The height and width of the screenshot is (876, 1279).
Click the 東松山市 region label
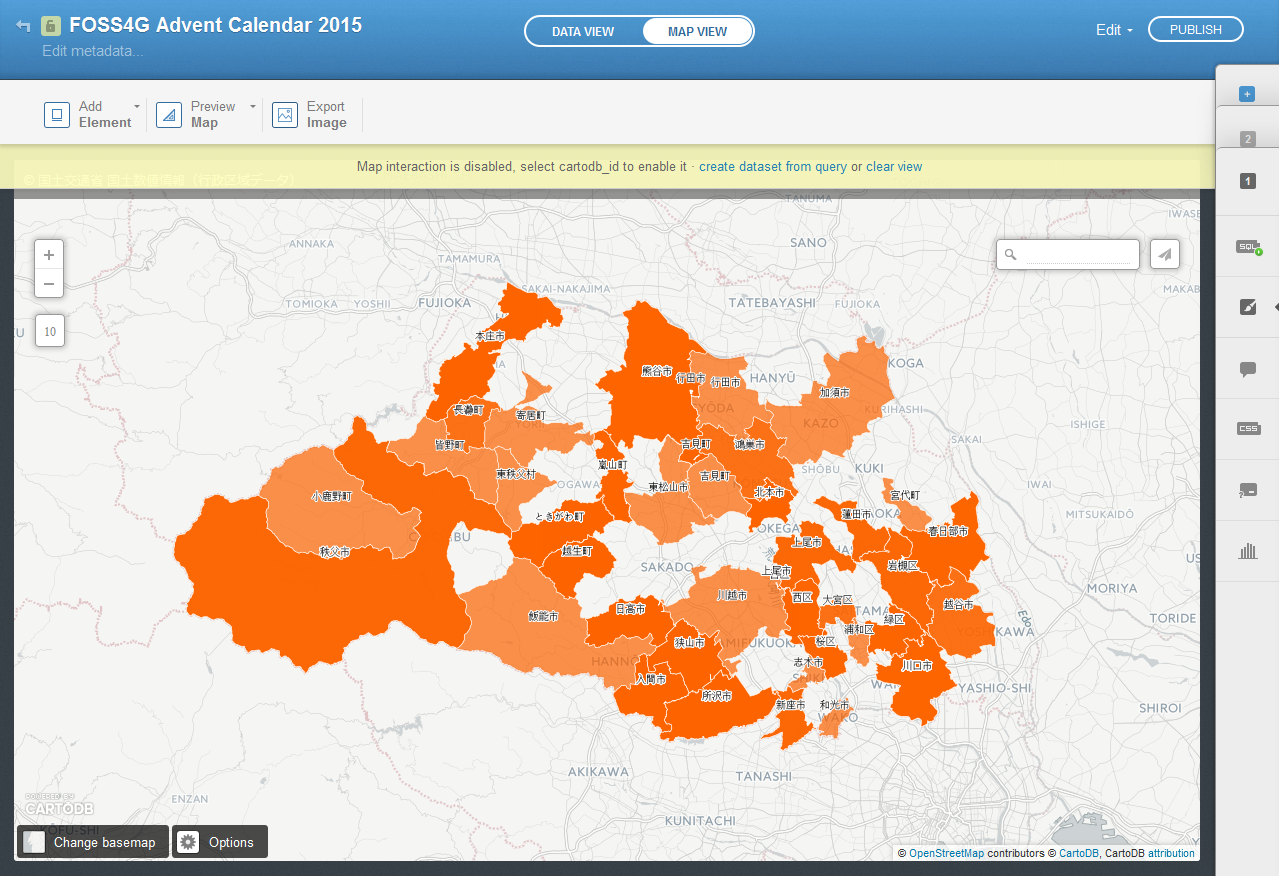coord(668,487)
